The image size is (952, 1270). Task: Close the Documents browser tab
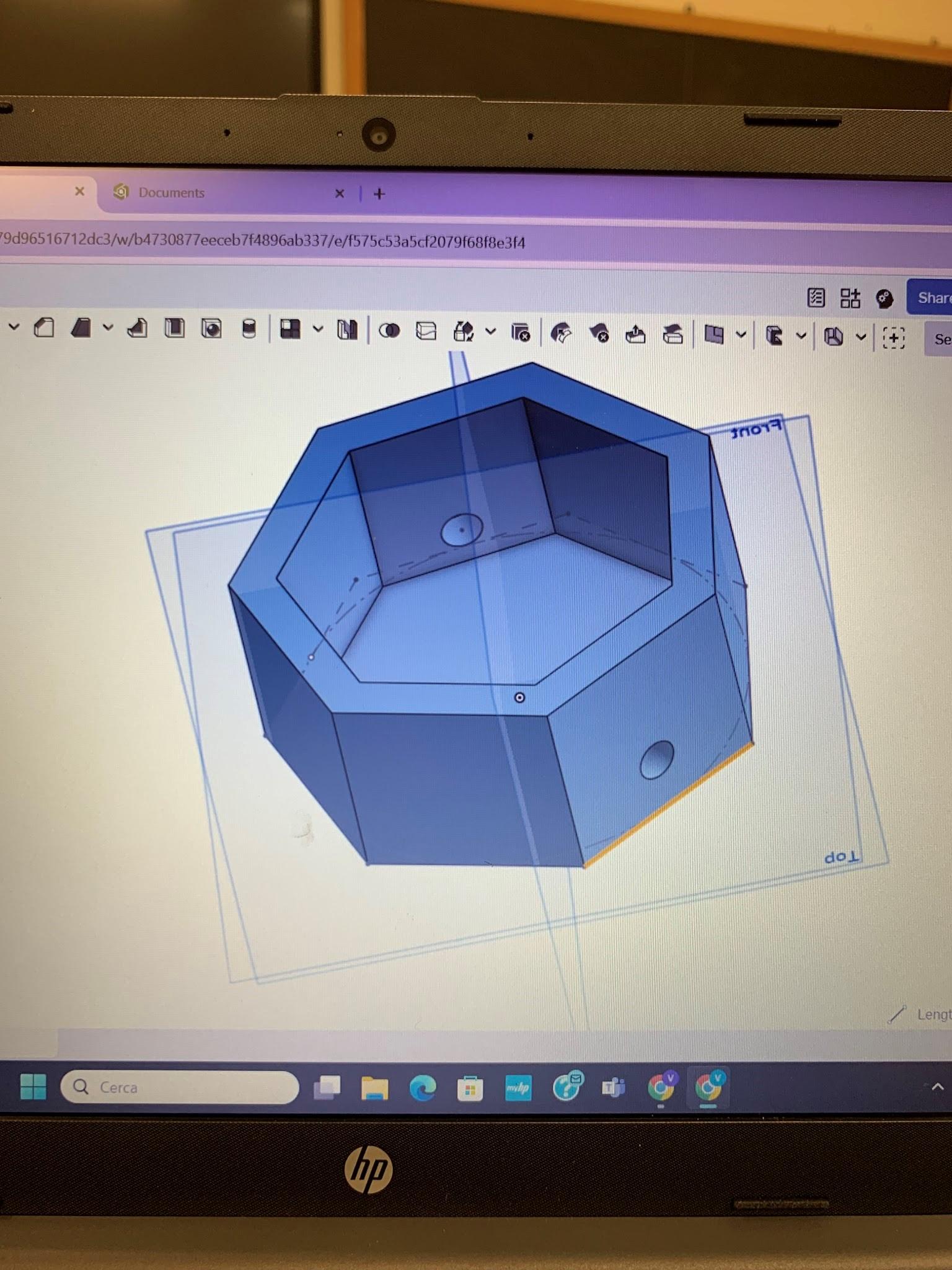coord(340,193)
